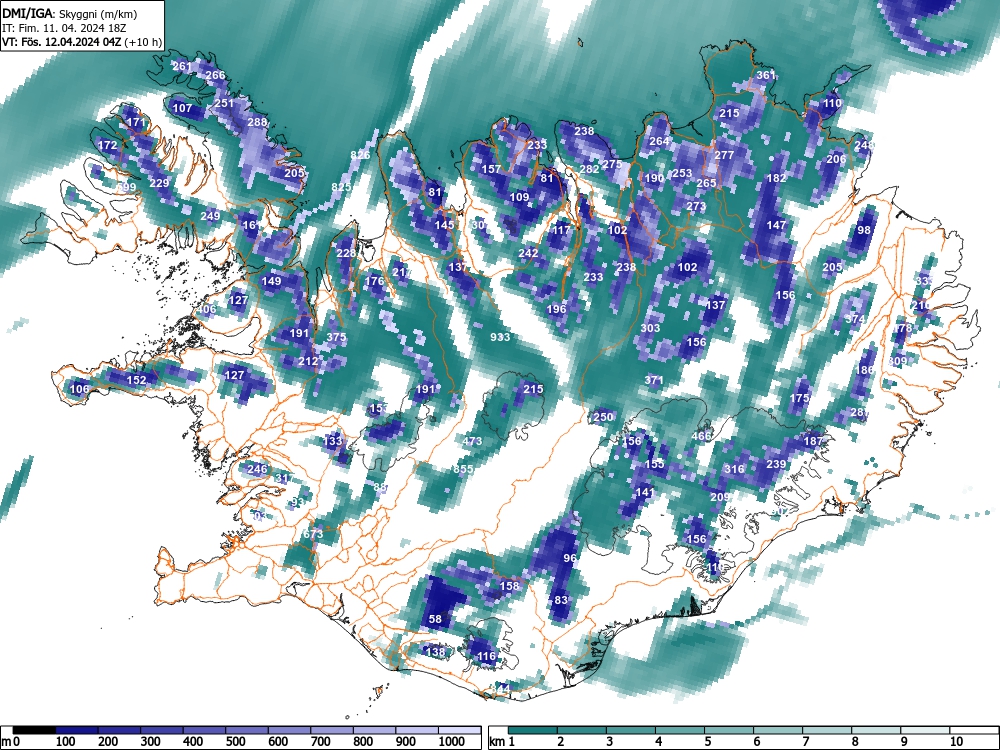Click the visibility value 149
1000x750 pixels.
coord(271,281)
